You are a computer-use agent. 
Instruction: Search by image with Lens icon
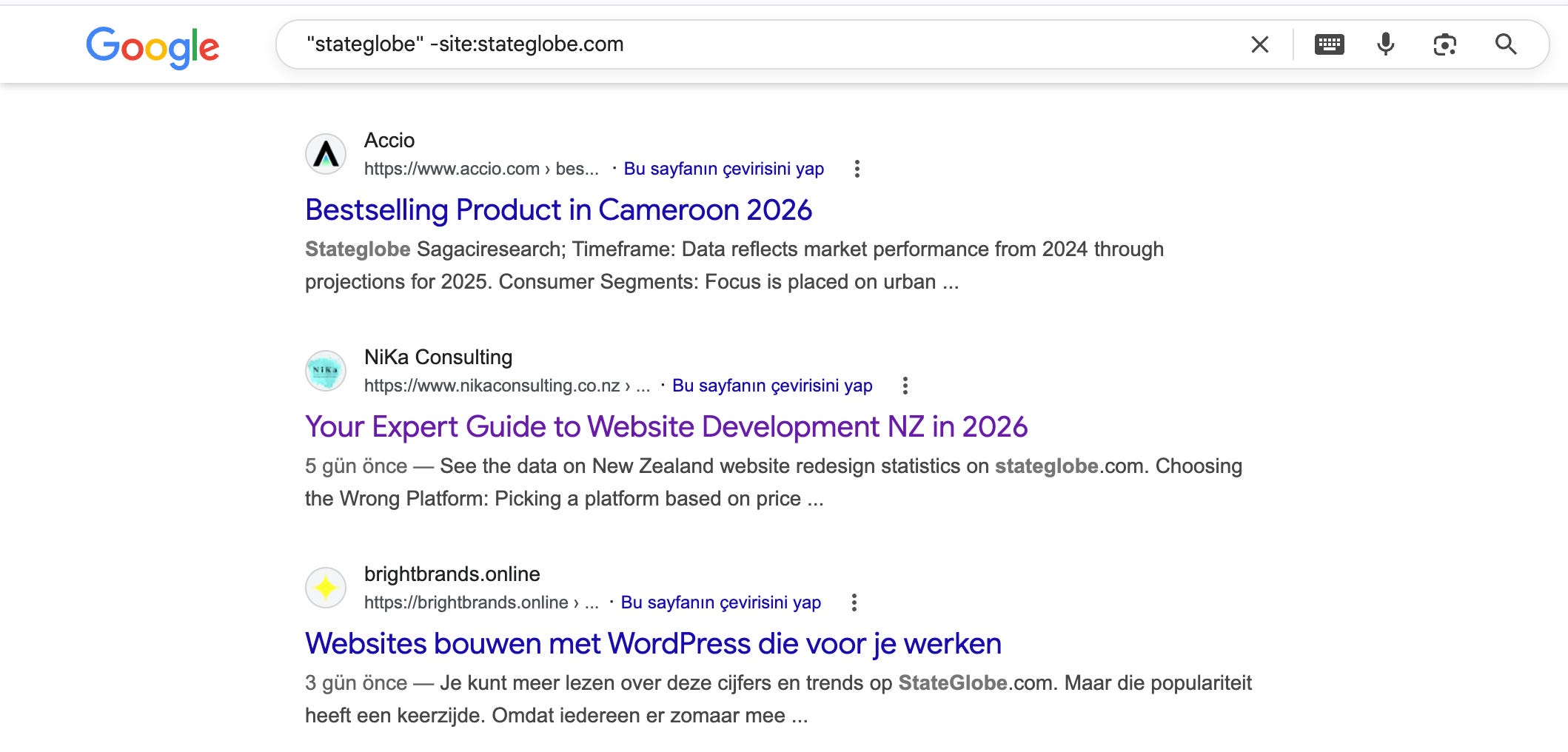(1444, 44)
